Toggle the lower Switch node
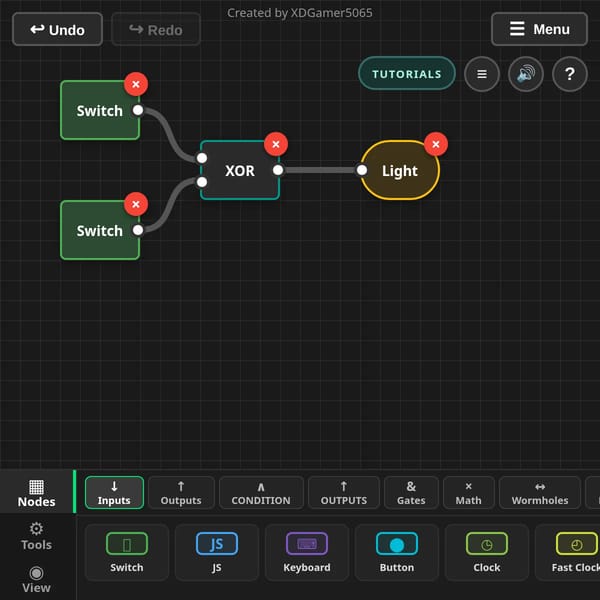This screenshot has width=600, height=600. [99, 230]
